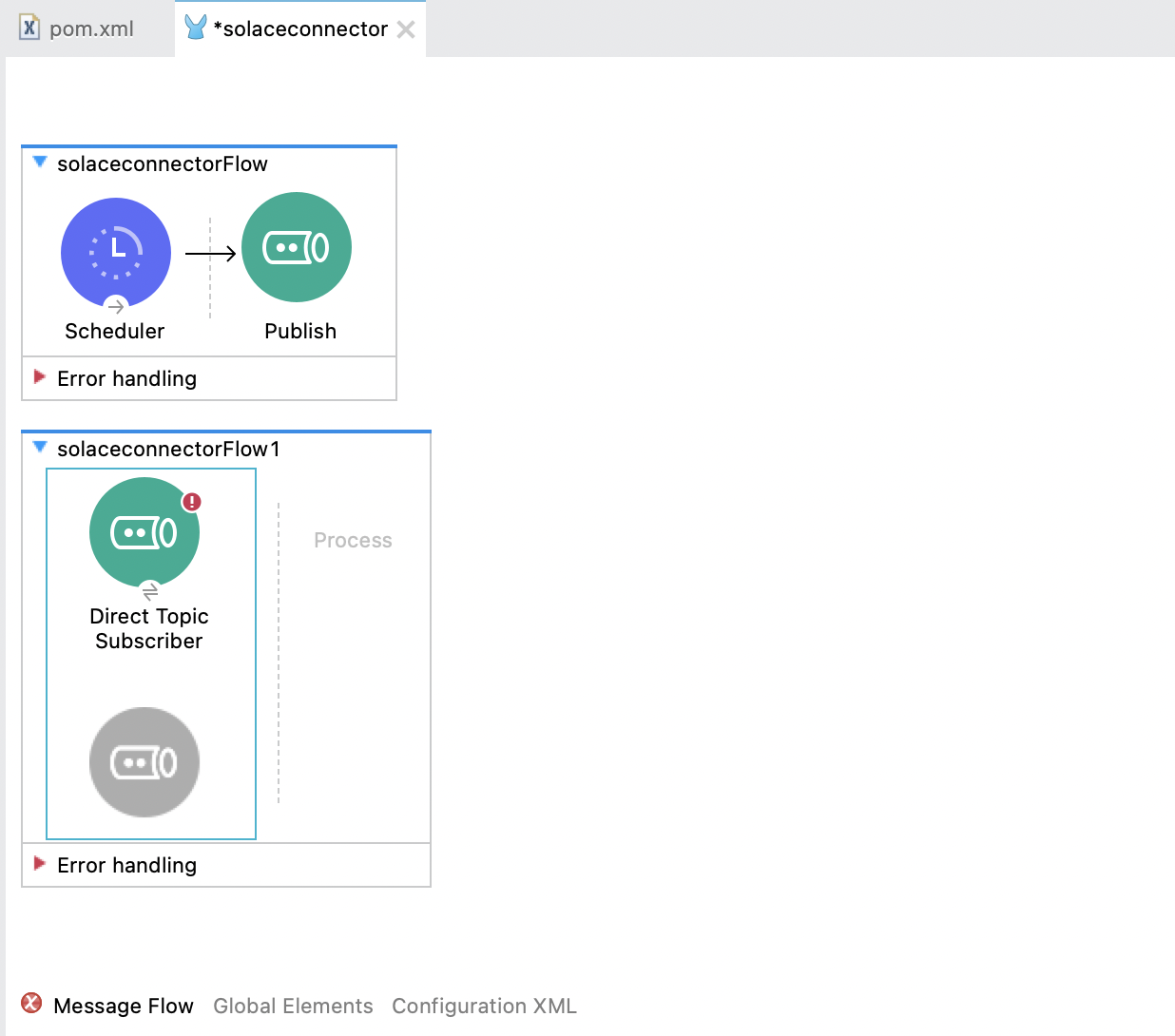Switch to the Message Flow tab
This screenshot has width=1175, height=1036.
coord(124,1006)
